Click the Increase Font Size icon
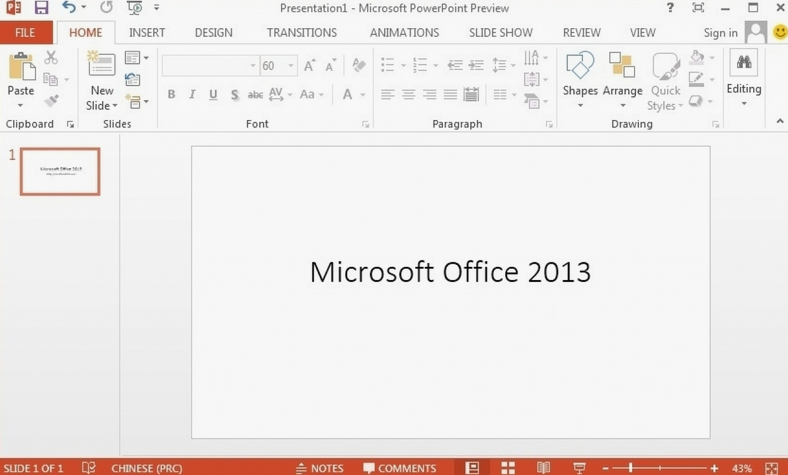 (x=310, y=66)
